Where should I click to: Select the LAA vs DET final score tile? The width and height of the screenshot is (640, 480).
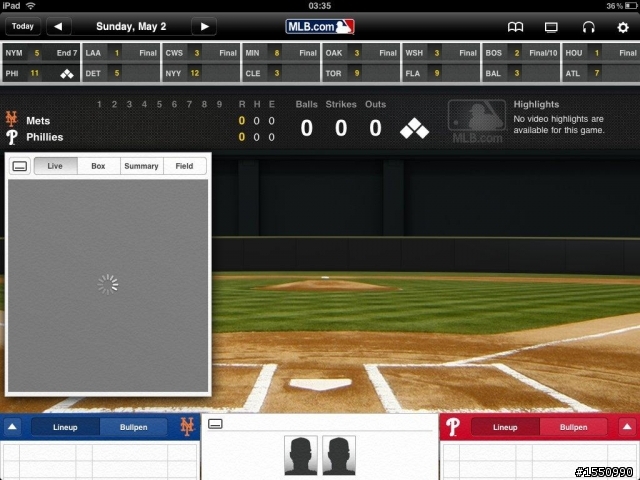pyautogui.click(x=121, y=63)
